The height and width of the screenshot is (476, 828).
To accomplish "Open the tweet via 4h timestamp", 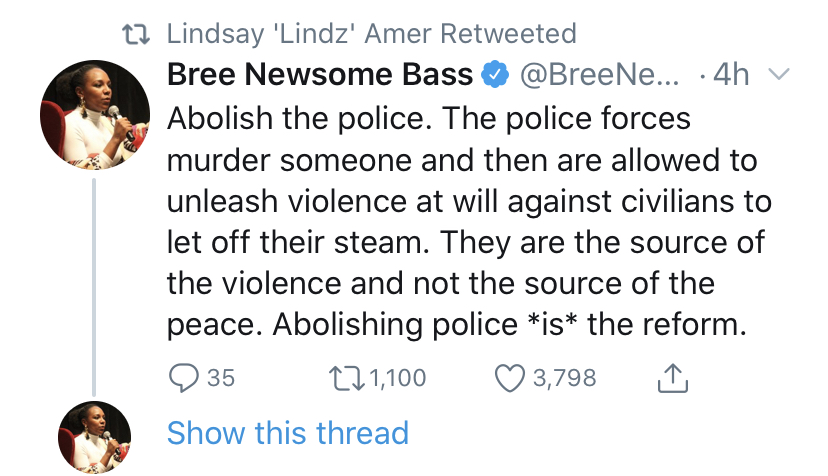I will (731, 74).
